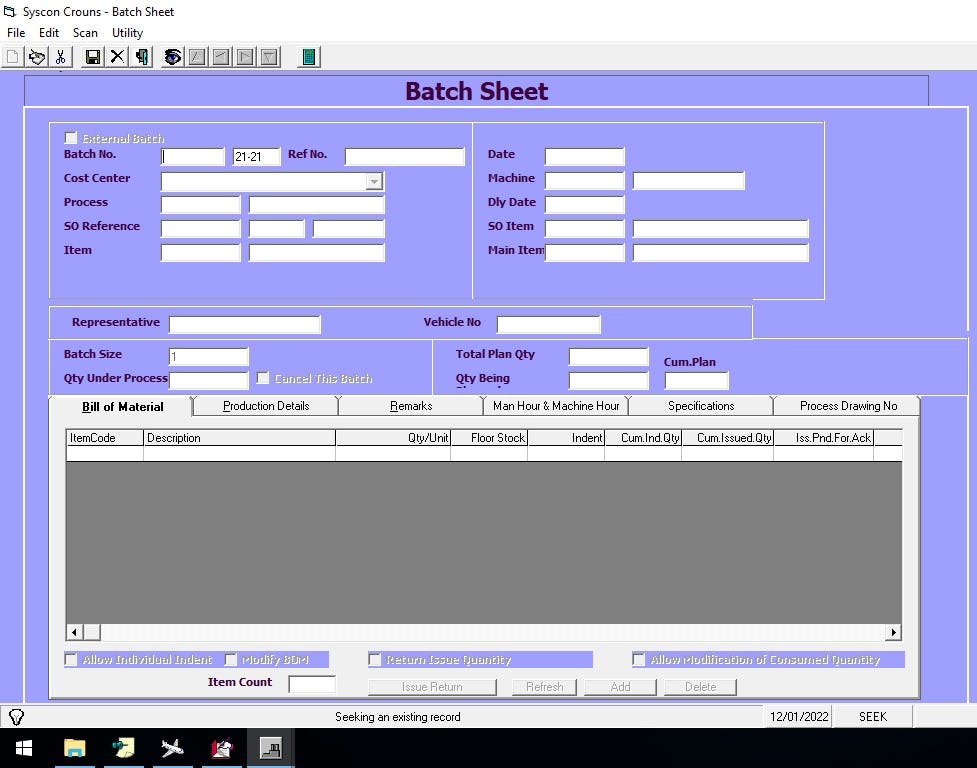This screenshot has height=768, width=977.
Task: Open the Utility menu
Action: 127,33
